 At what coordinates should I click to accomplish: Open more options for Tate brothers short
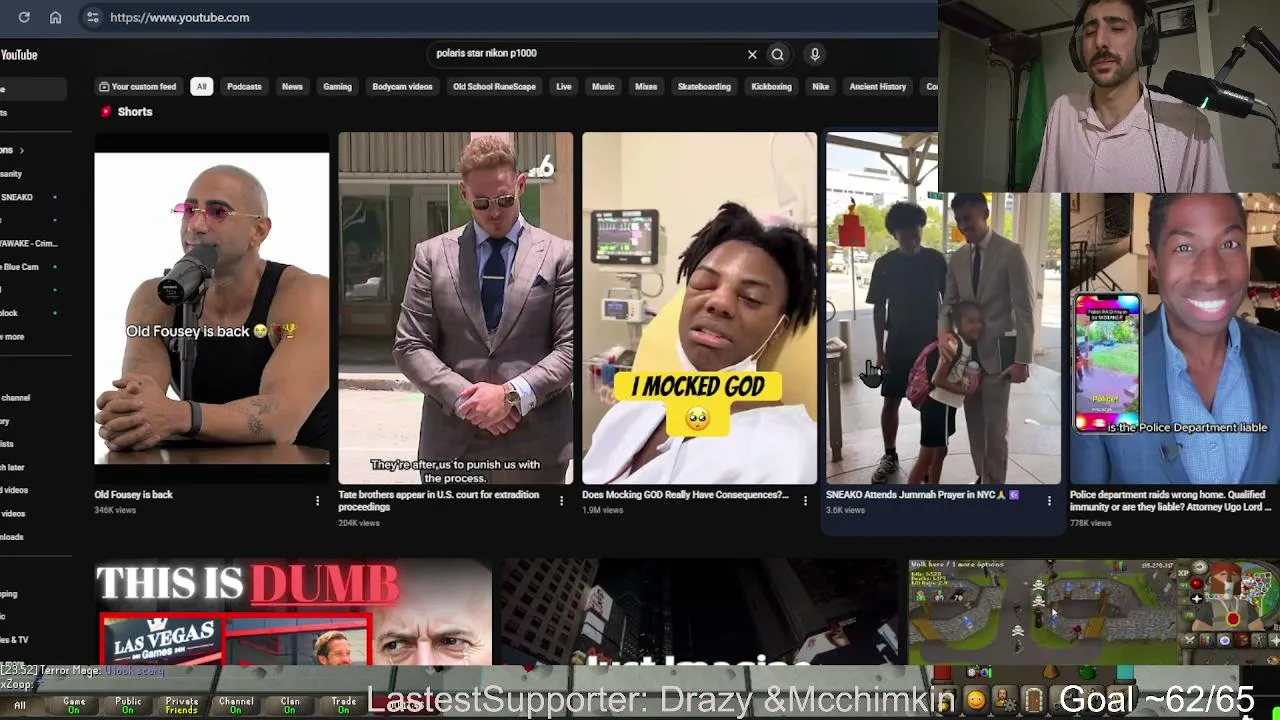(561, 500)
